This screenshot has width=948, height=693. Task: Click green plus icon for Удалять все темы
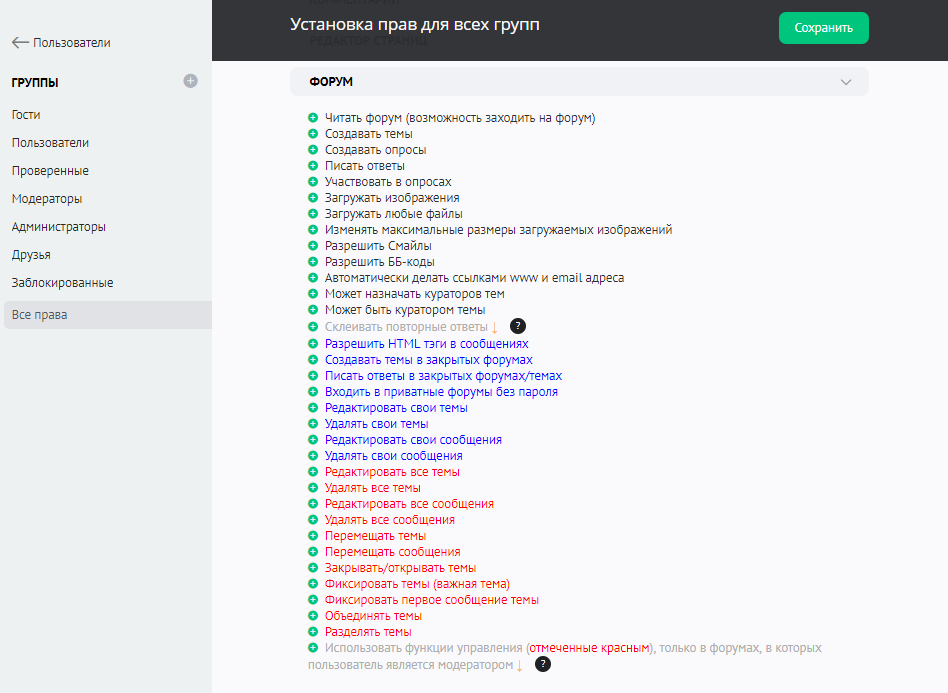coord(313,488)
